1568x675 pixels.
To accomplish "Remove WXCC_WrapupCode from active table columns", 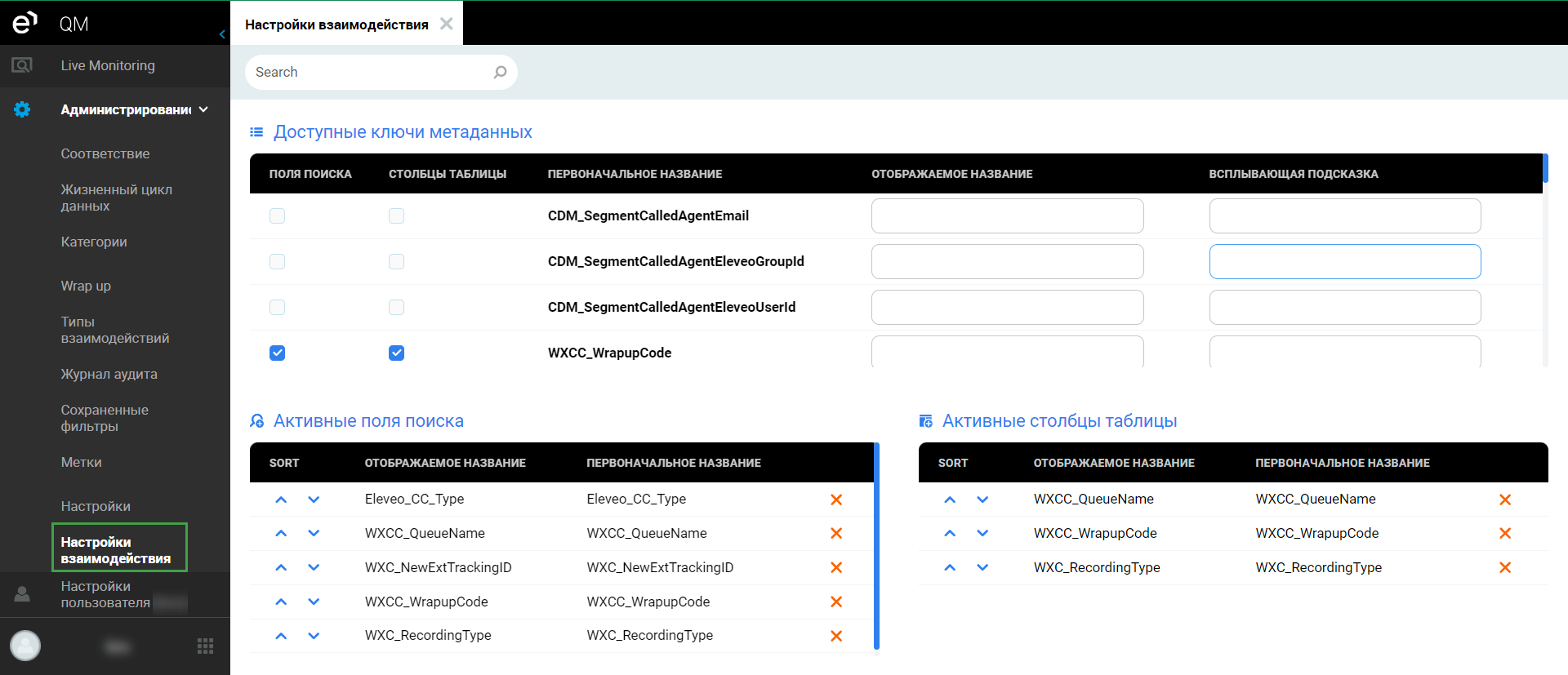I will 1505,533.
